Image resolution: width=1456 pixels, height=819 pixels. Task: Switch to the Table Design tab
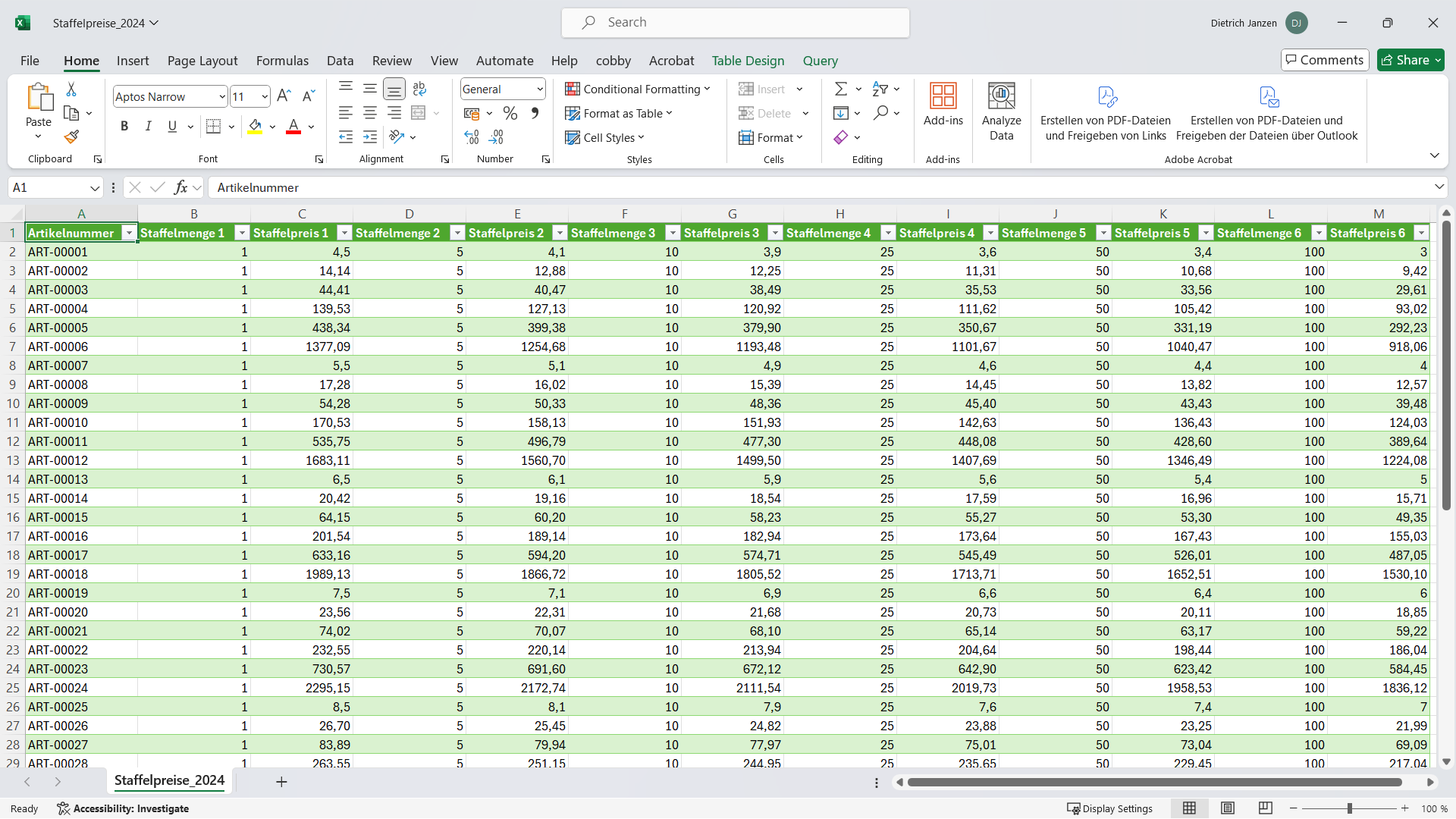pos(747,61)
